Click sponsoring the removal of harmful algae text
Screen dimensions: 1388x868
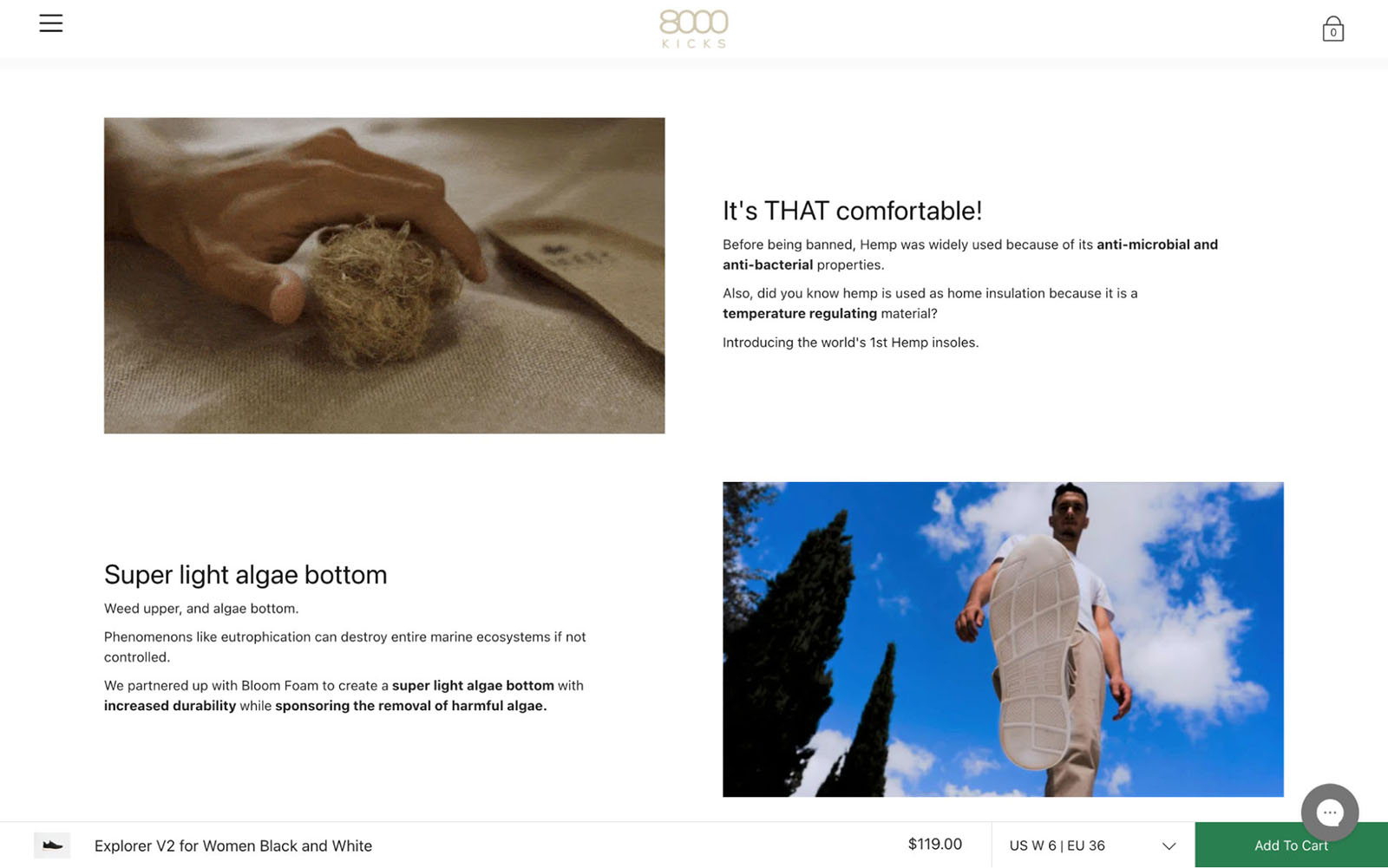pos(410,706)
